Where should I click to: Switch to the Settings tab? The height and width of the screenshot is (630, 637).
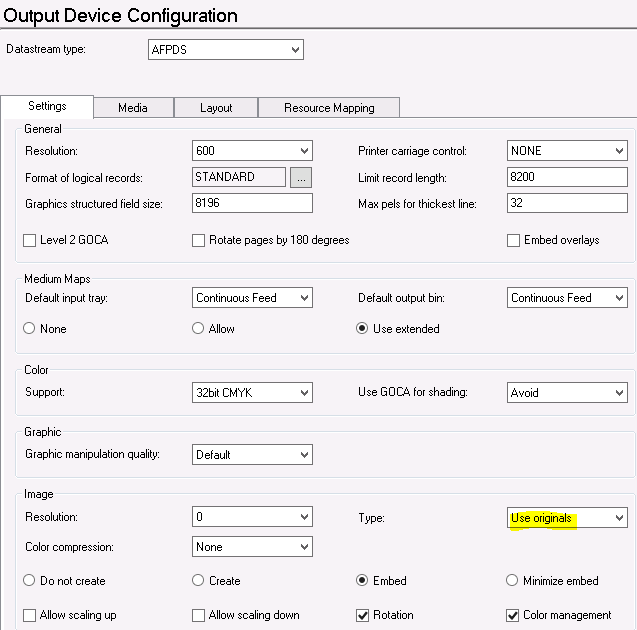point(47,106)
